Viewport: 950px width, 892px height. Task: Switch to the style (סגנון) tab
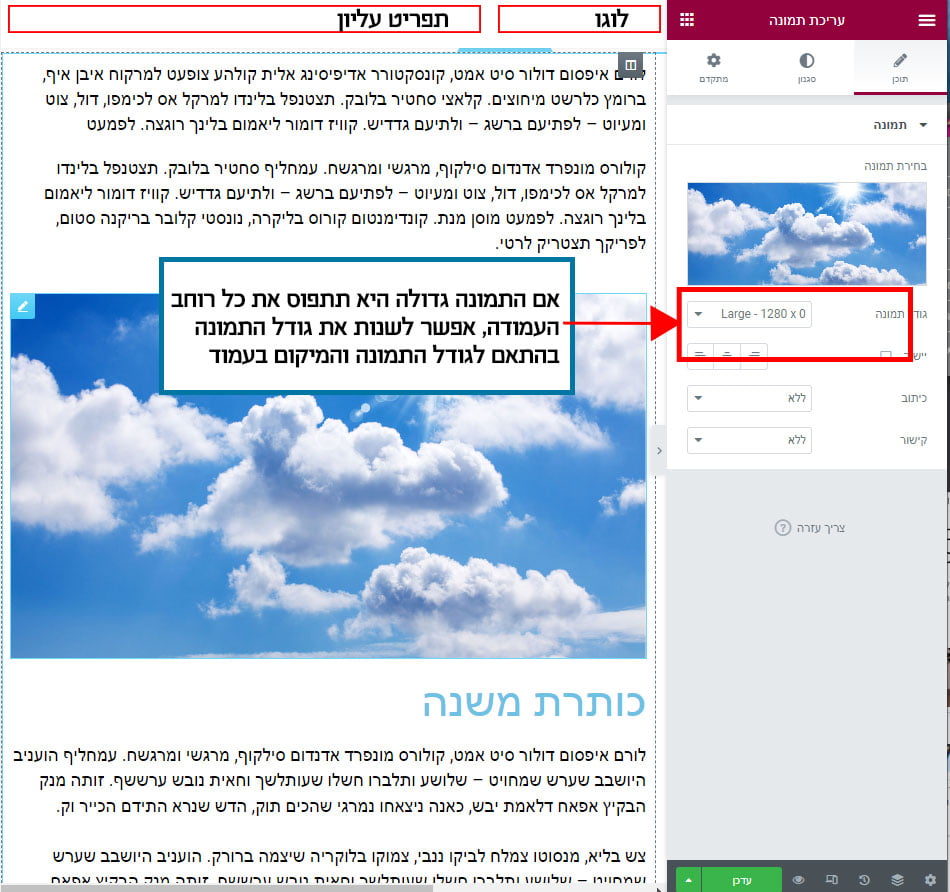pos(807,67)
